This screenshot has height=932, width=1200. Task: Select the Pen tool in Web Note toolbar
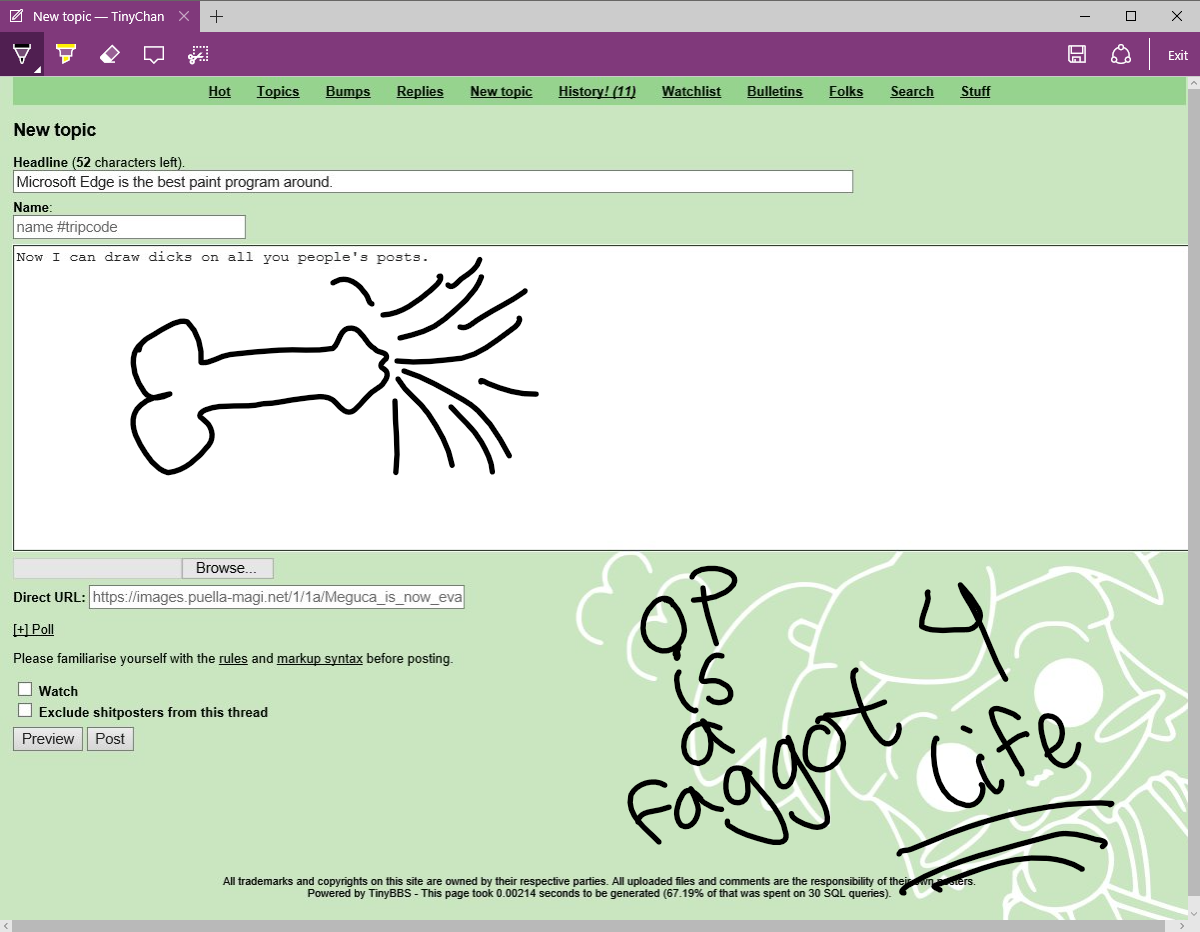(21, 54)
